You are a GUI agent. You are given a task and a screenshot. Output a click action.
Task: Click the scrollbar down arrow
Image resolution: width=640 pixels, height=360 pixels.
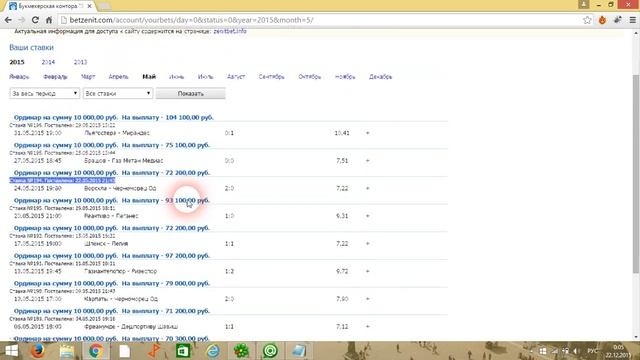636,337
